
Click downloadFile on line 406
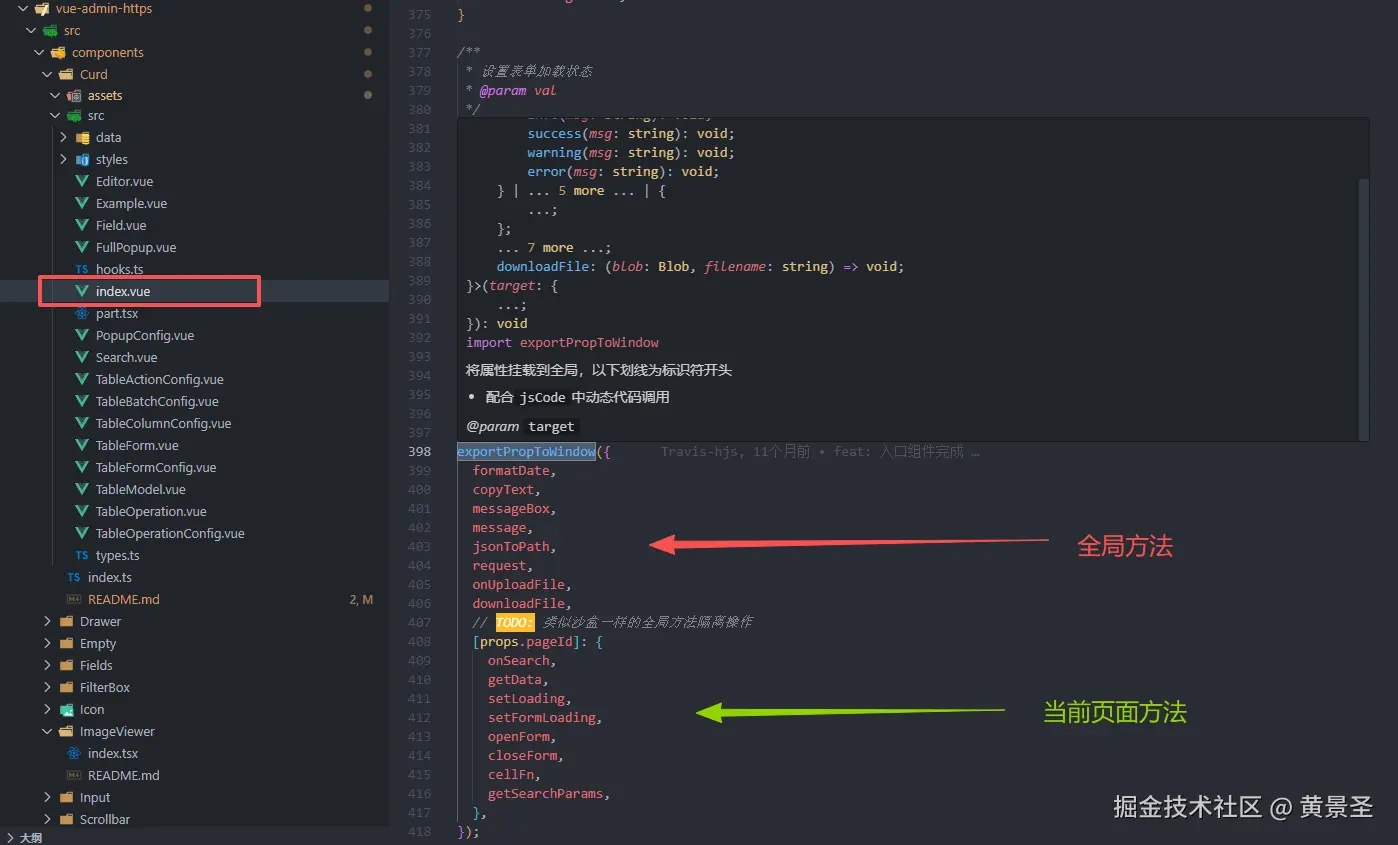click(518, 604)
